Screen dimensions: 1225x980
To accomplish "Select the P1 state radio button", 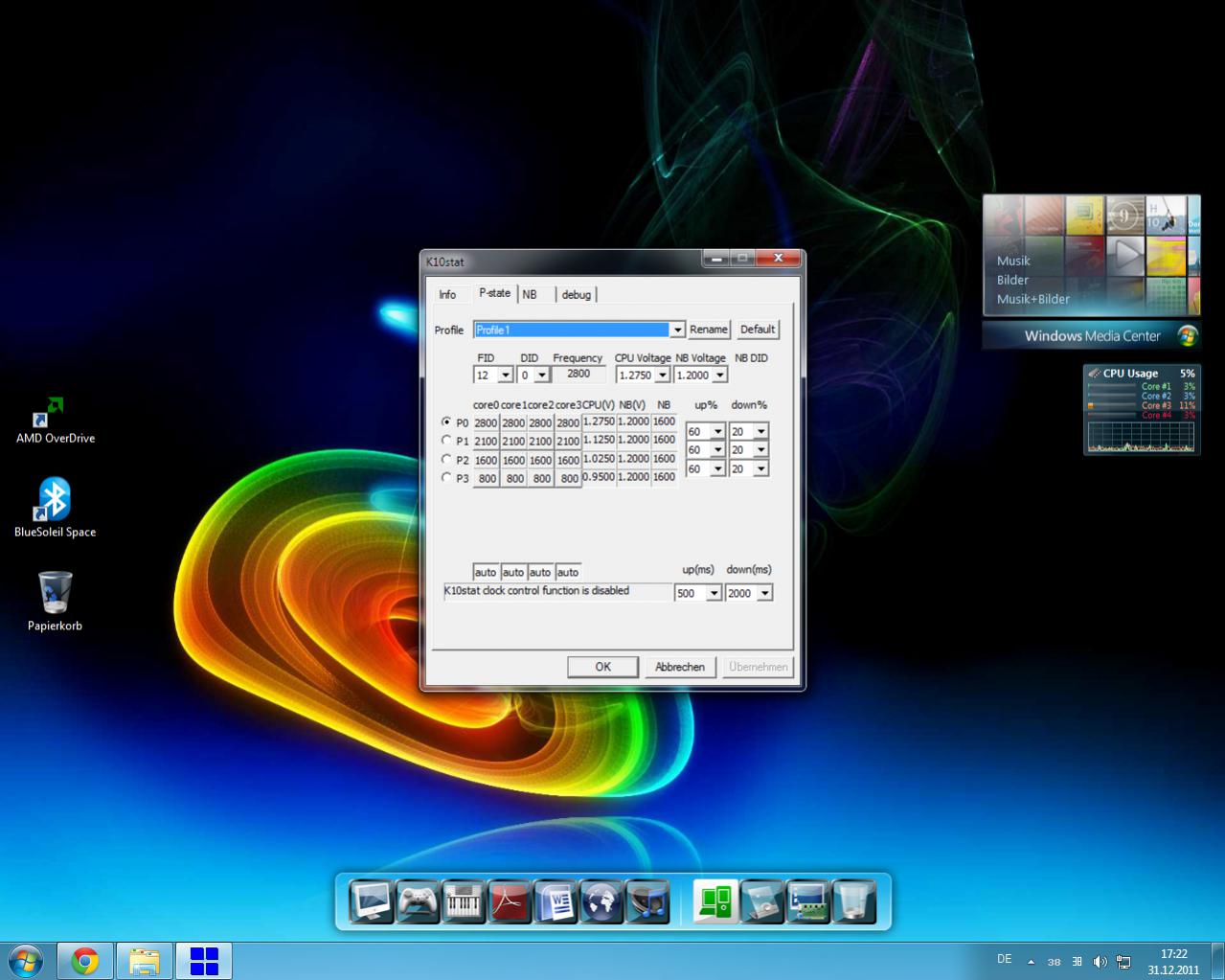I will point(446,441).
